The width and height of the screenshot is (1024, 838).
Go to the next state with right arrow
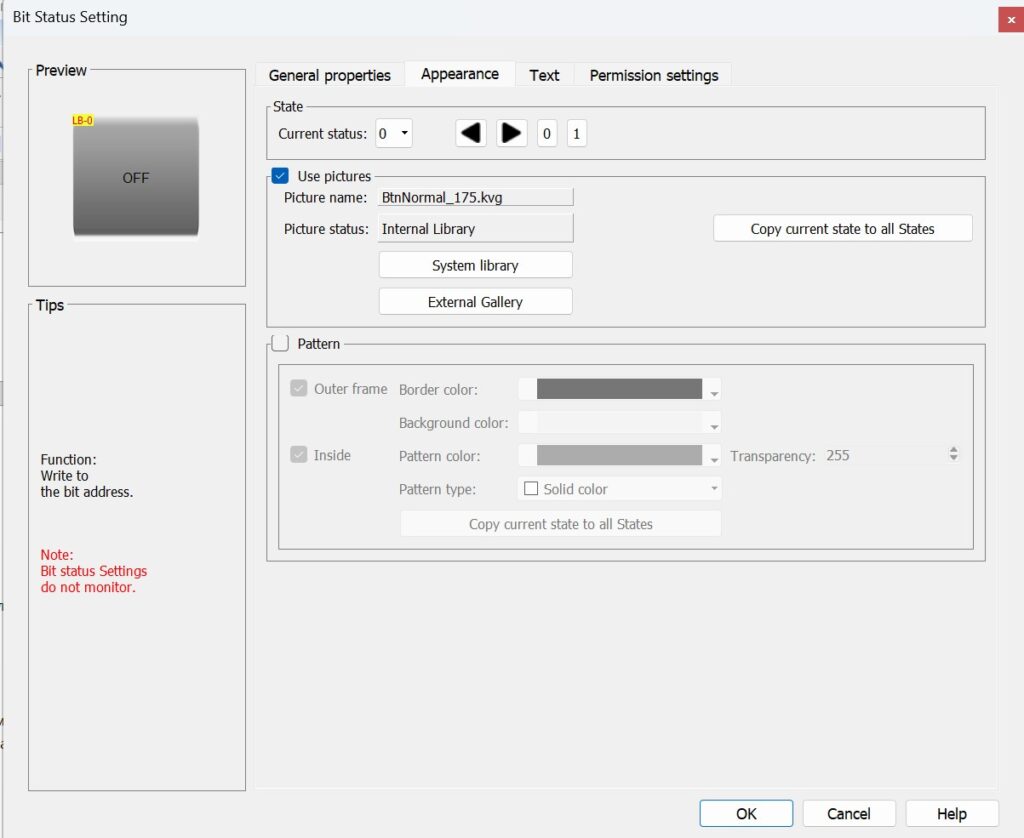point(511,133)
